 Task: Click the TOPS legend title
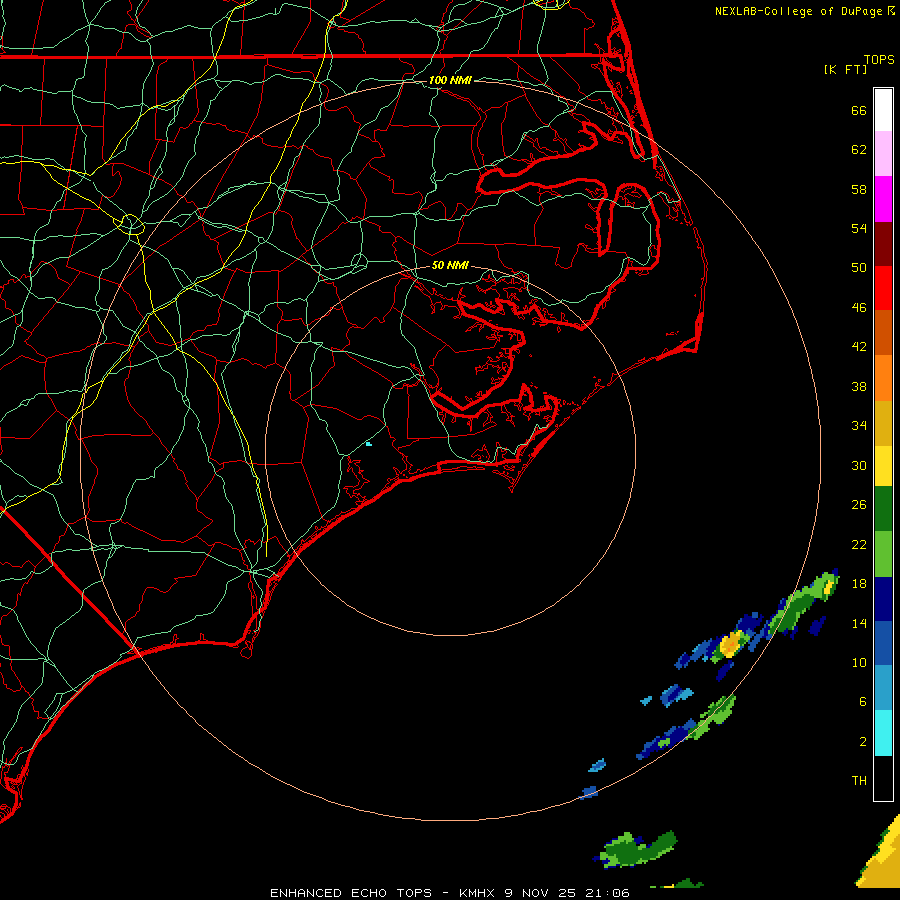click(x=879, y=60)
